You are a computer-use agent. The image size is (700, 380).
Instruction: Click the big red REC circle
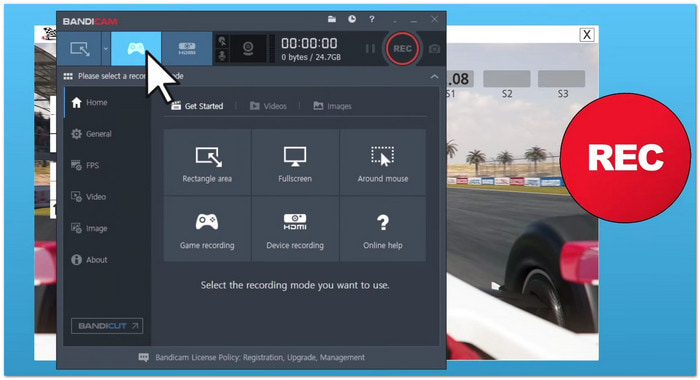point(625,158)
